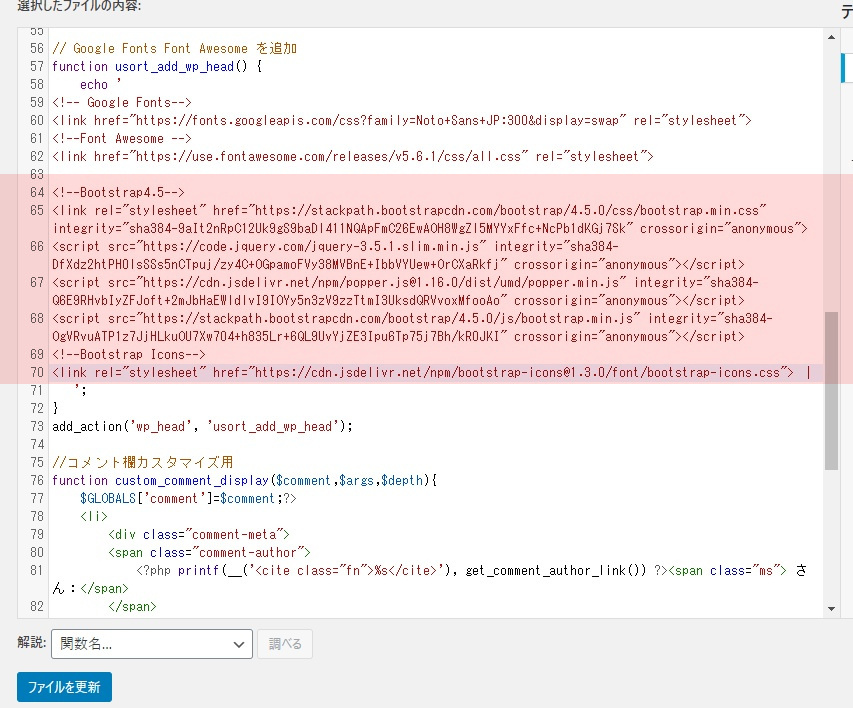Click the code editor scrollbar up arrow
This screenshot has height=708, width=853.
pyautogui.click(x=831, y=37)
